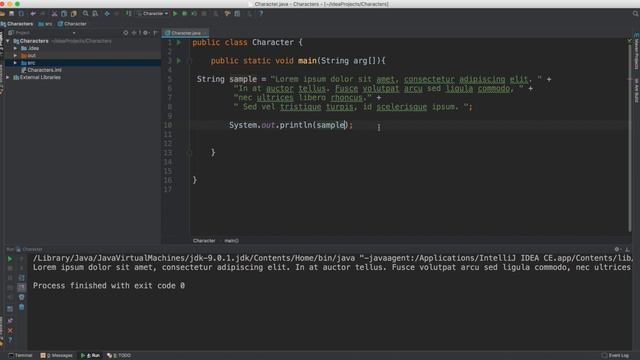The height and width of the screenshot is (360, 640).
Task: Expand the .idea folder
Action: (15, 48)
